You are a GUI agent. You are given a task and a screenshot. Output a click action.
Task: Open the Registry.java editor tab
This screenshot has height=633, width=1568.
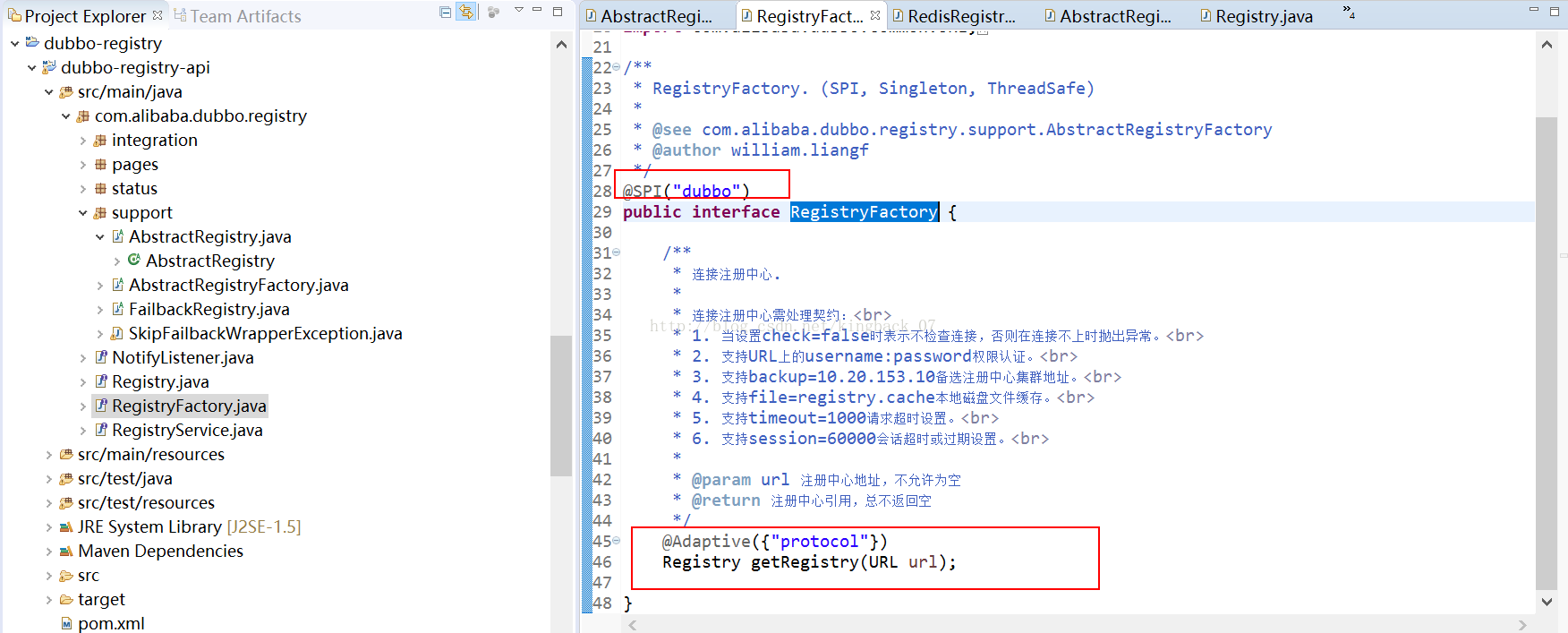[x=1256, y=16]
